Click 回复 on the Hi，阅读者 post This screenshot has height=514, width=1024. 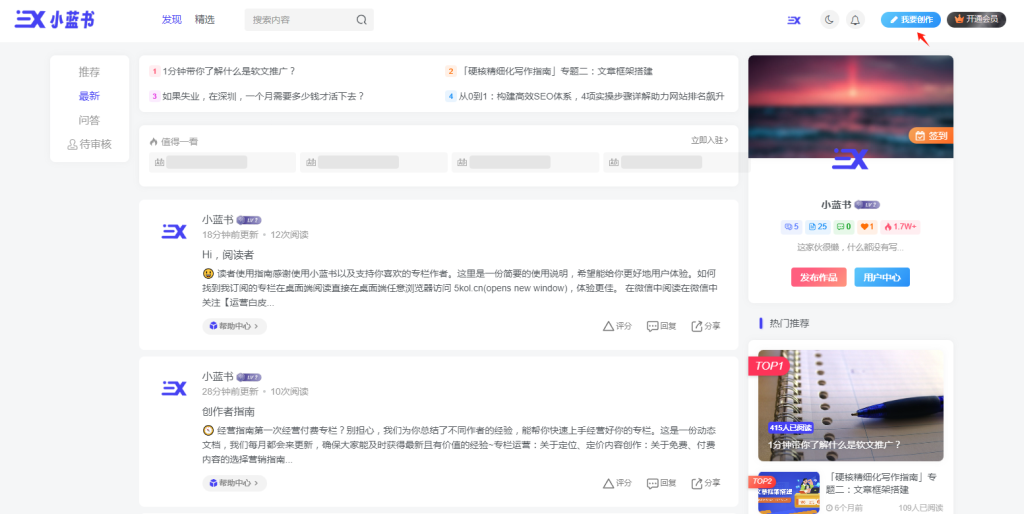pyautogui.click(x=662, y=326)
